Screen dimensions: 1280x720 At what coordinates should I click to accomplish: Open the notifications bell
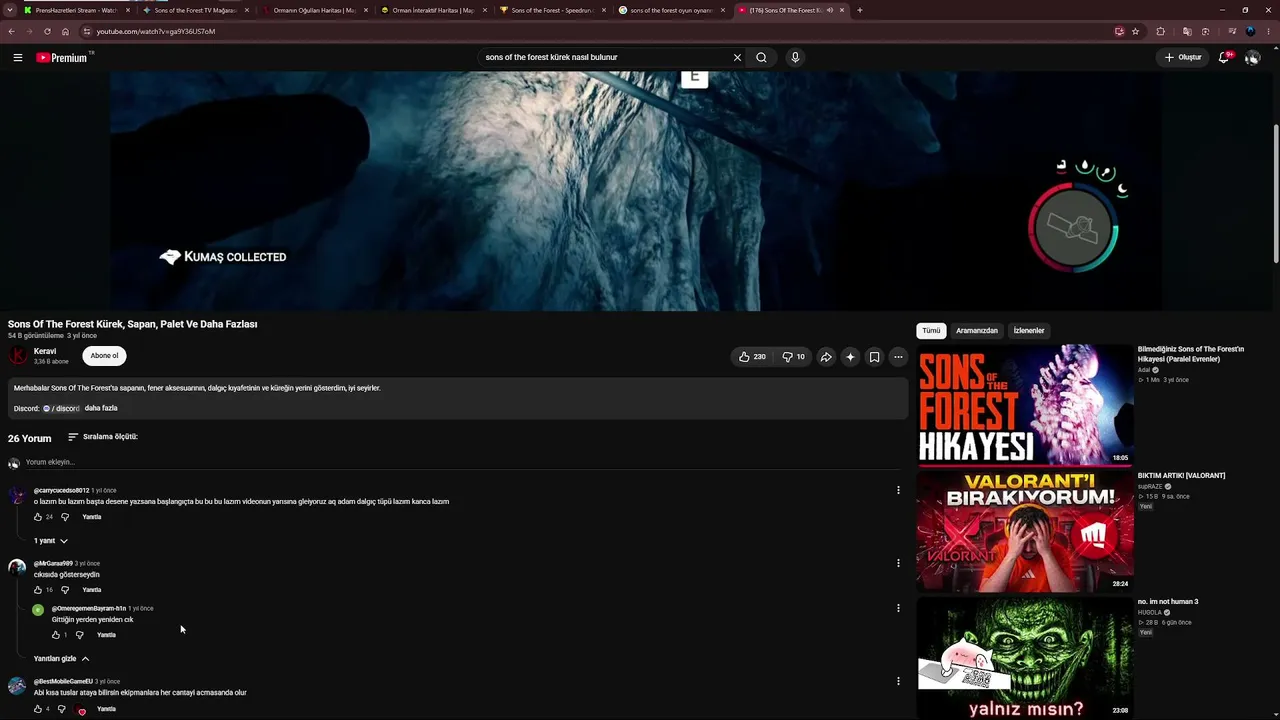pos(1224,57)
